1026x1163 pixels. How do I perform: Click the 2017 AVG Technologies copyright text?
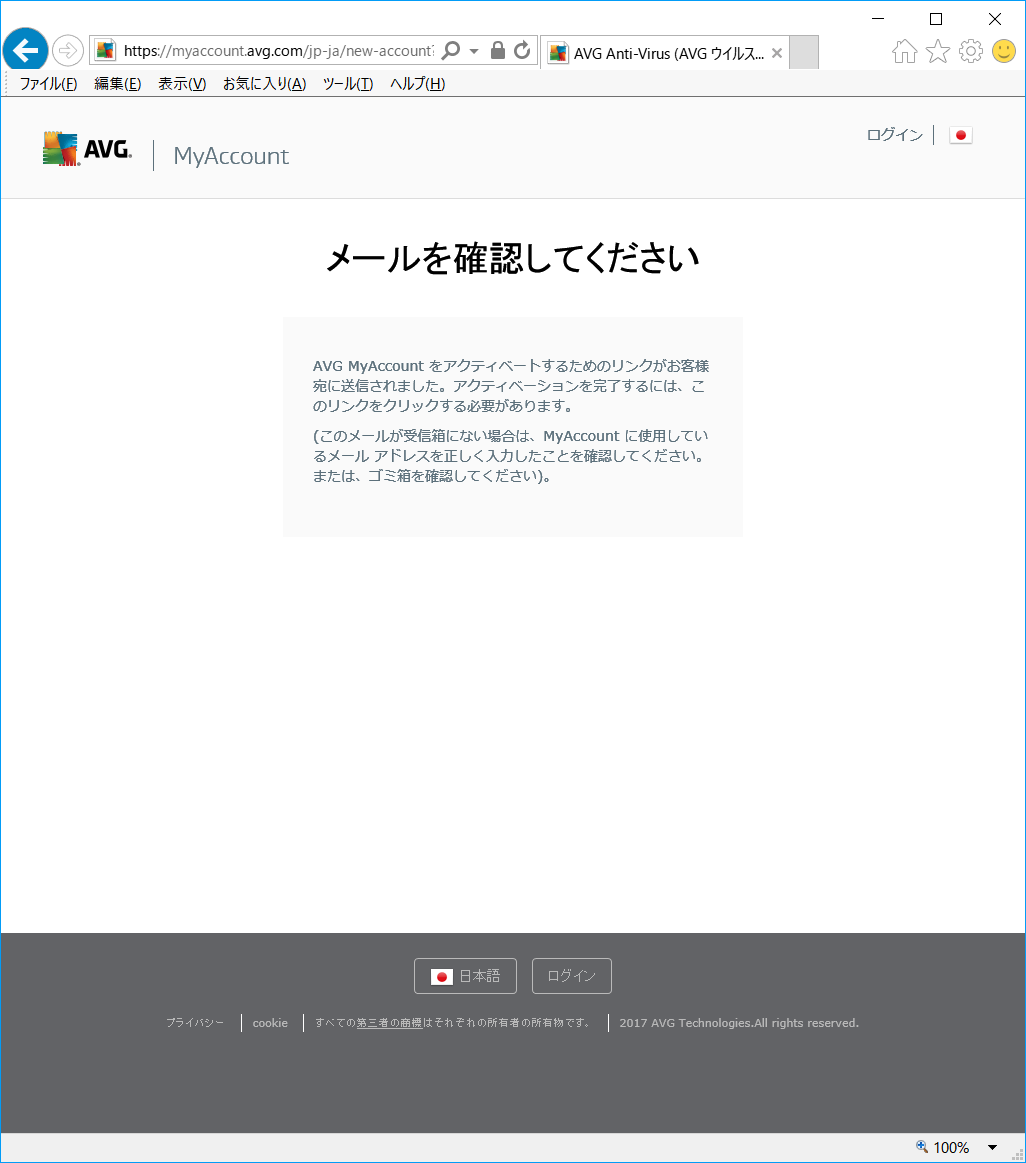[x=739, y=1023]
